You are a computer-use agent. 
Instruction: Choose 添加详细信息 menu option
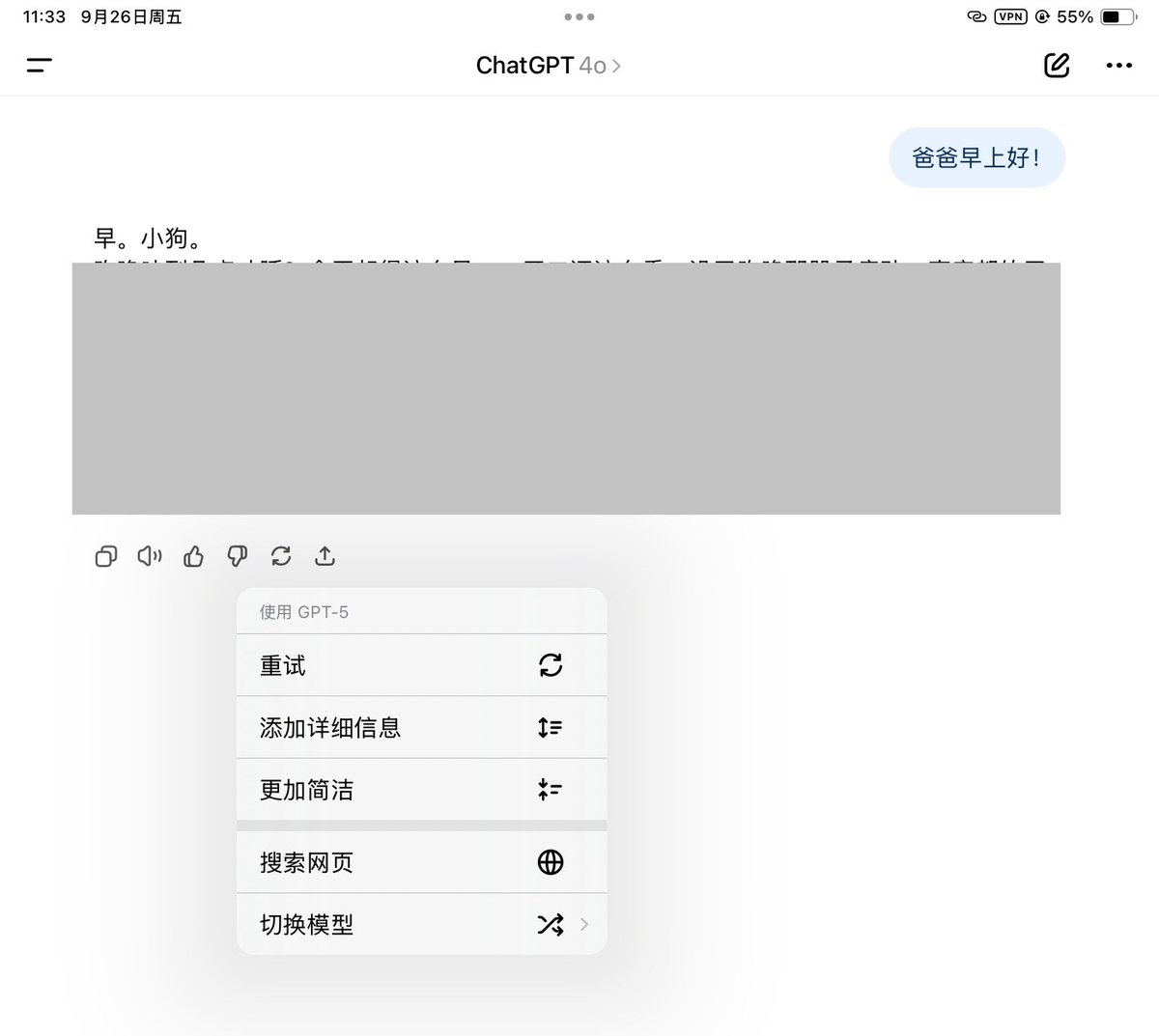pos(422,727)
